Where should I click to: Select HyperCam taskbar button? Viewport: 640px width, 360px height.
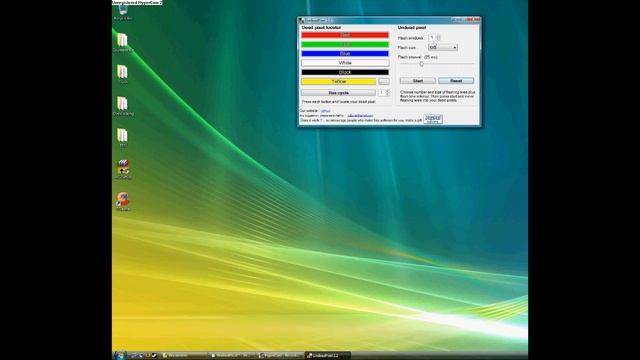click(x=280, y=356)
